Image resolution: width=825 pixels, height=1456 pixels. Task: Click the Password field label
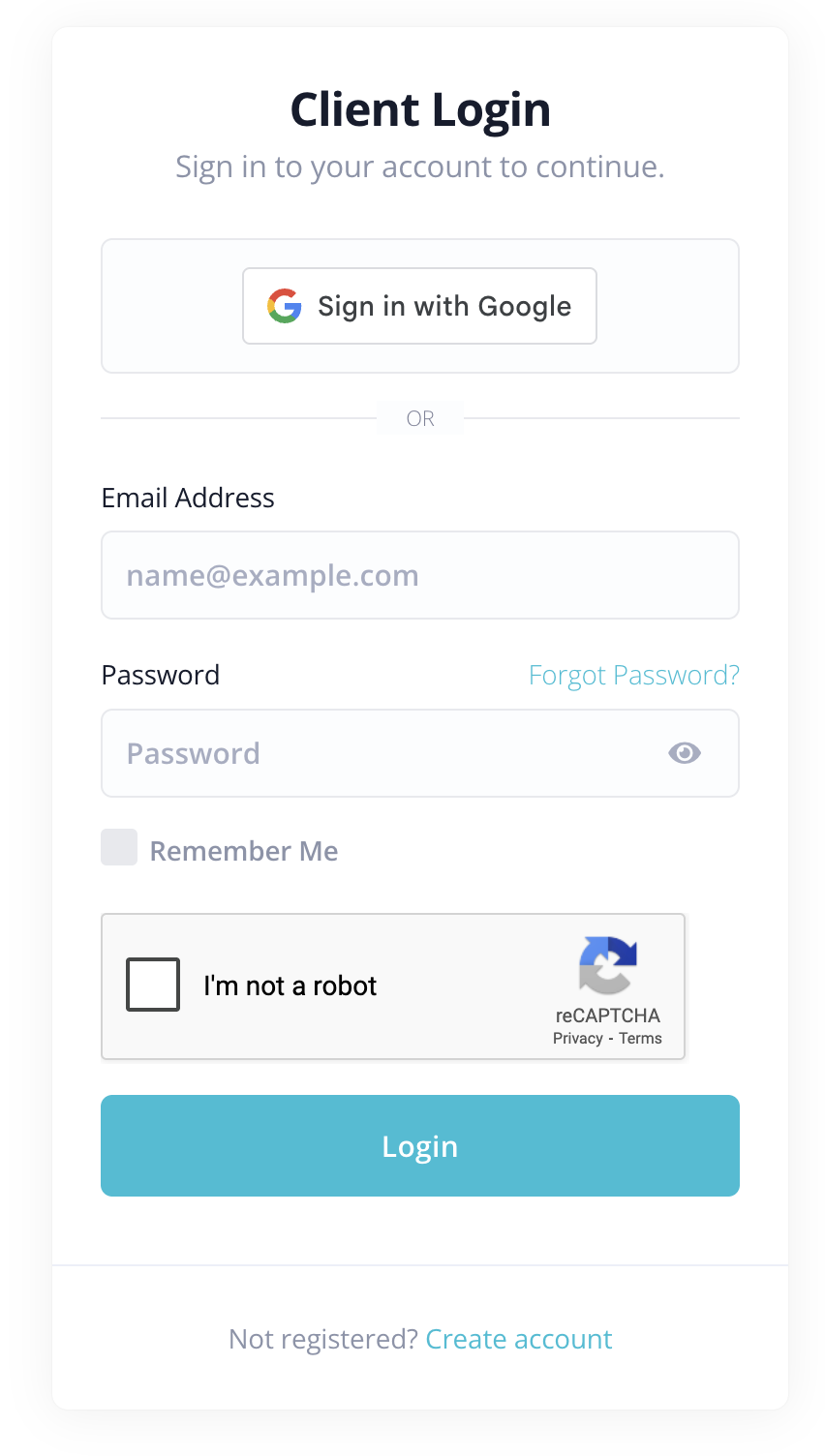[x=161, y=675]
